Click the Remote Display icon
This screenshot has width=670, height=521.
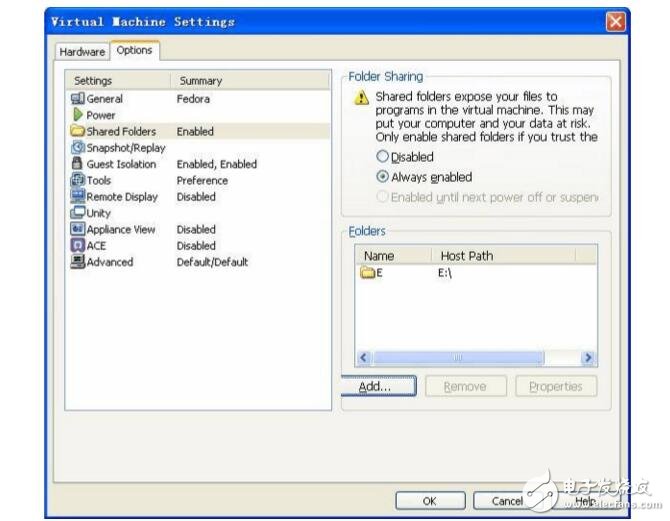coord(77,197)
